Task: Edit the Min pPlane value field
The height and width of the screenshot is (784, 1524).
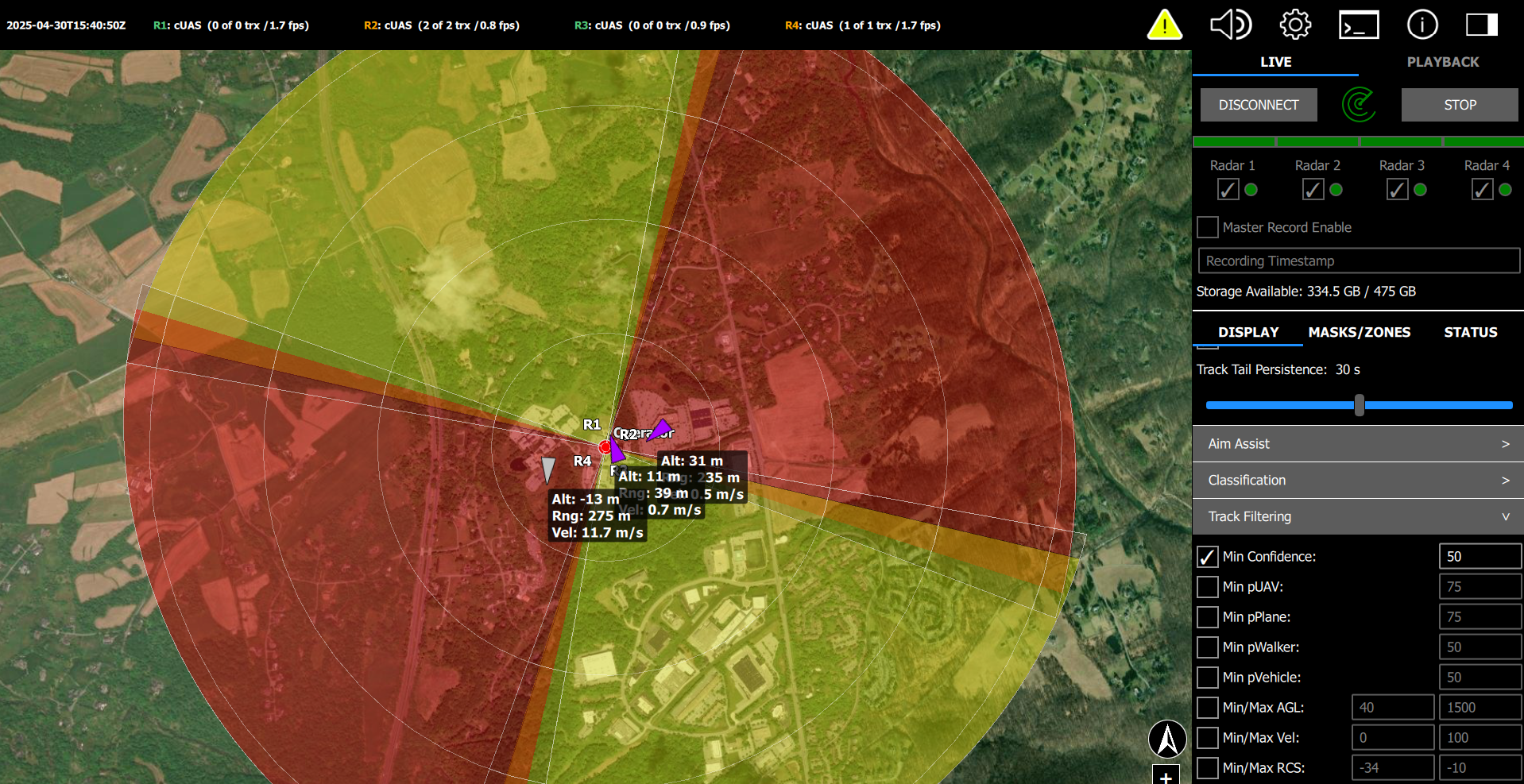Action: pyautogui.click(x=1480, y=617)
